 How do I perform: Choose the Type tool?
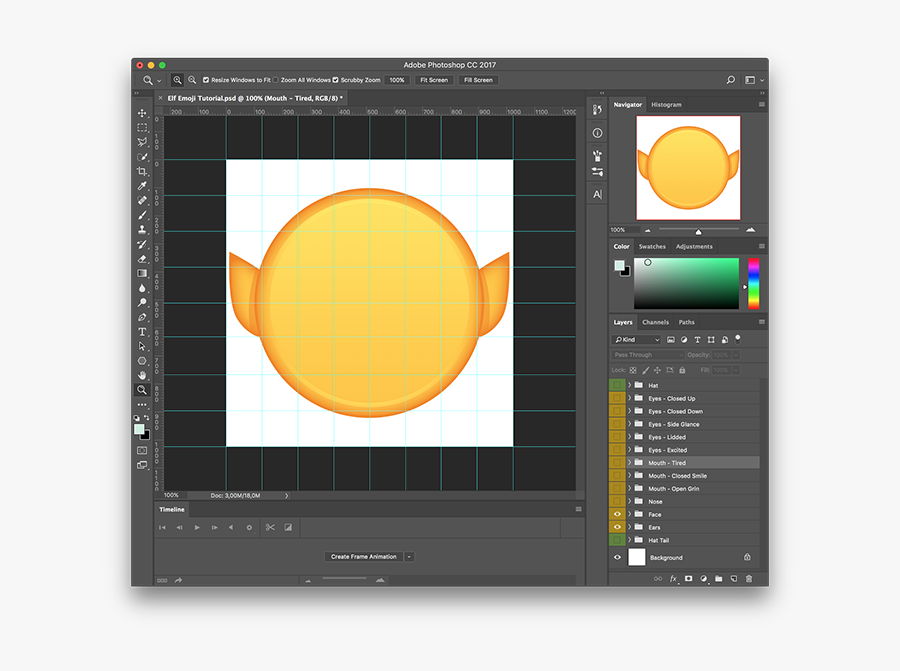pyautogui.click(x=142, y=332)
